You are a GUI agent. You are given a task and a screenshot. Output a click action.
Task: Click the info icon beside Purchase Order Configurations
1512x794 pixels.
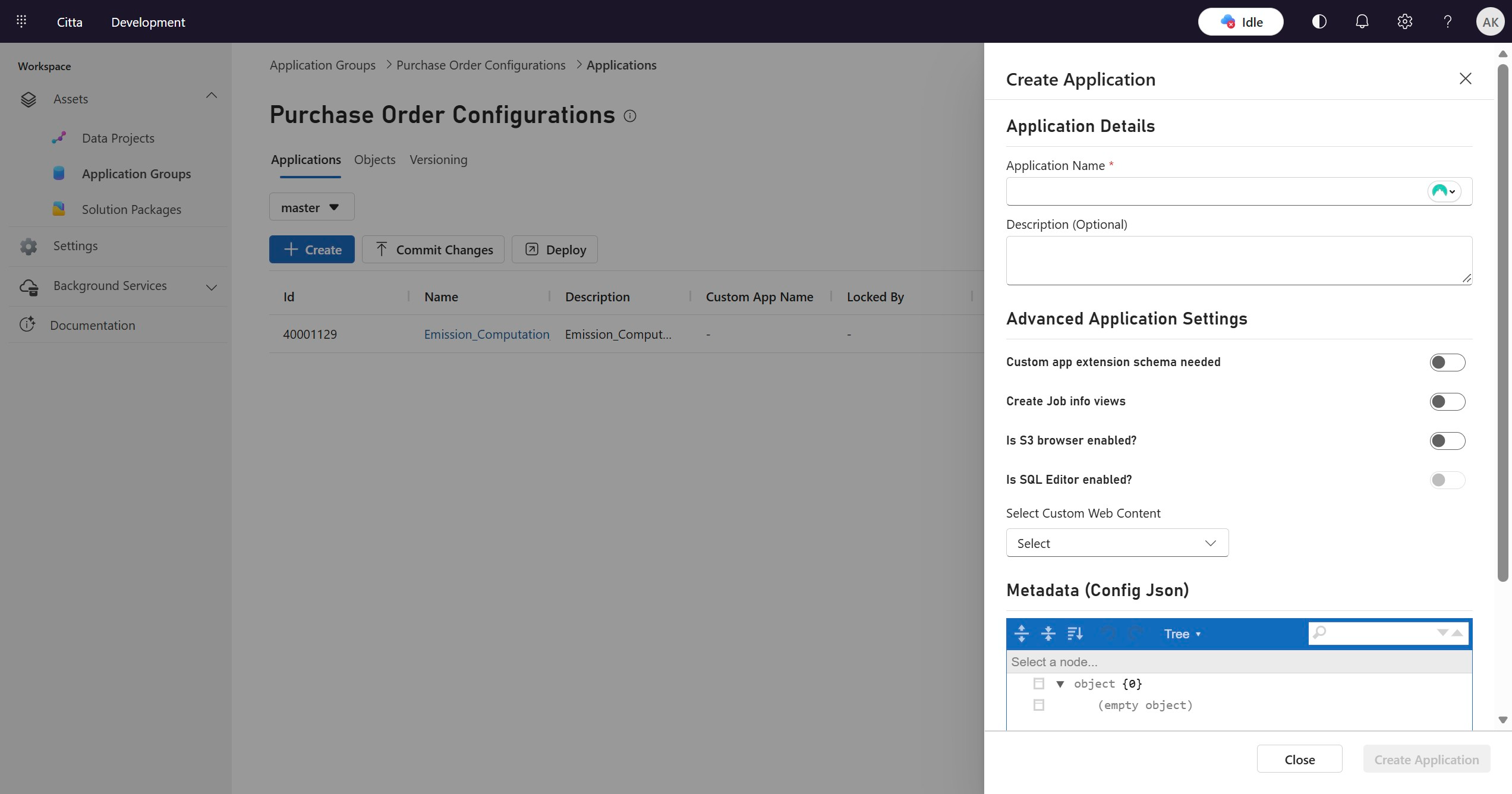pyautogui.click(x=630, y=116)
